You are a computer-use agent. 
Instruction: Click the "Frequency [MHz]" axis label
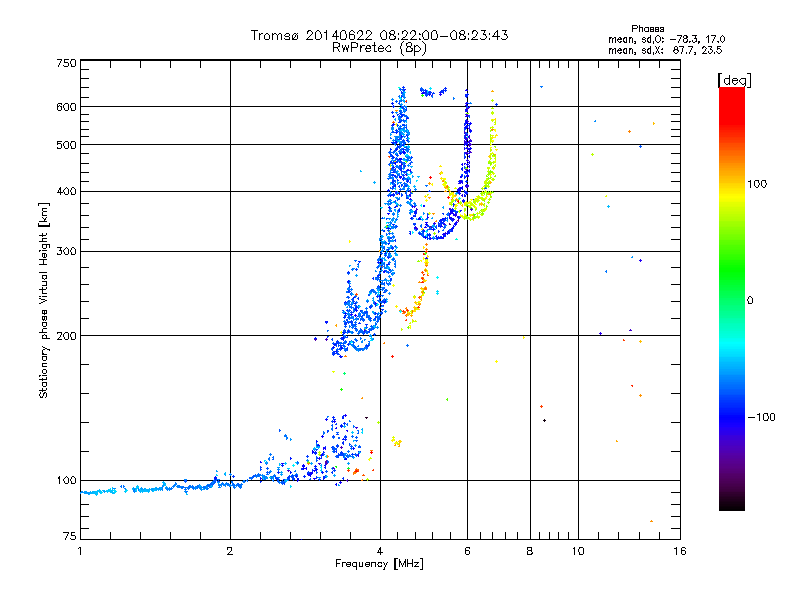379,564
